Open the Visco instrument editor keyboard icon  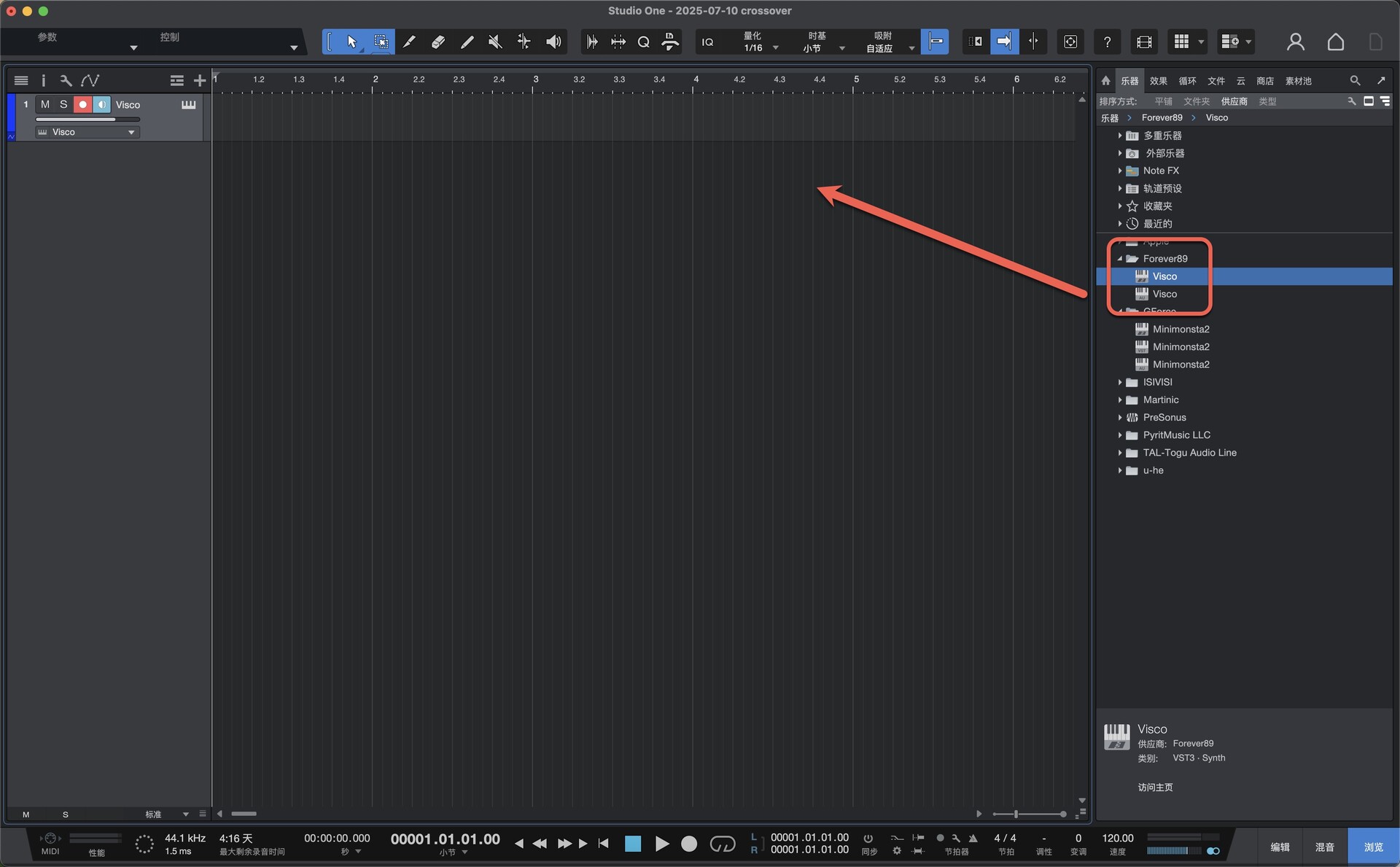tap(188, 105)
